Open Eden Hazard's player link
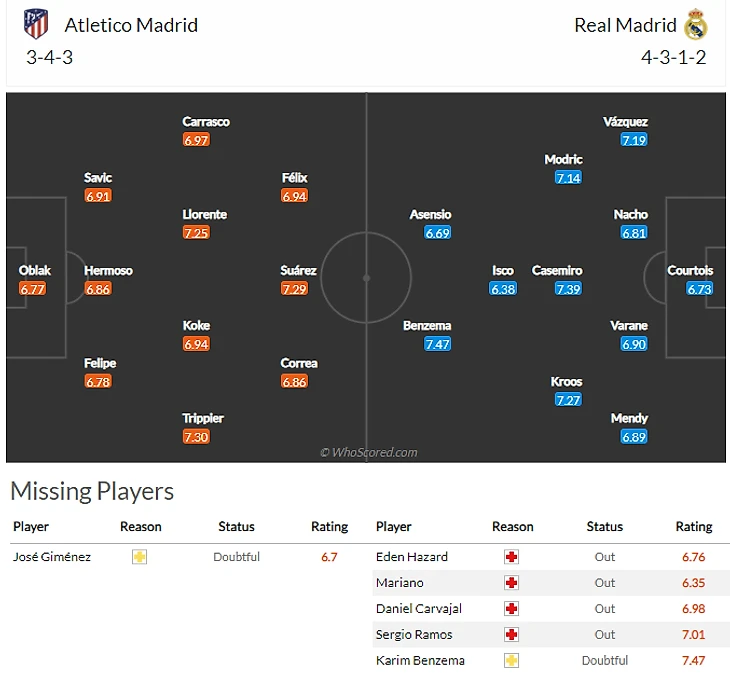This screenshot has height=678, width=730. (x=411, y=557)
